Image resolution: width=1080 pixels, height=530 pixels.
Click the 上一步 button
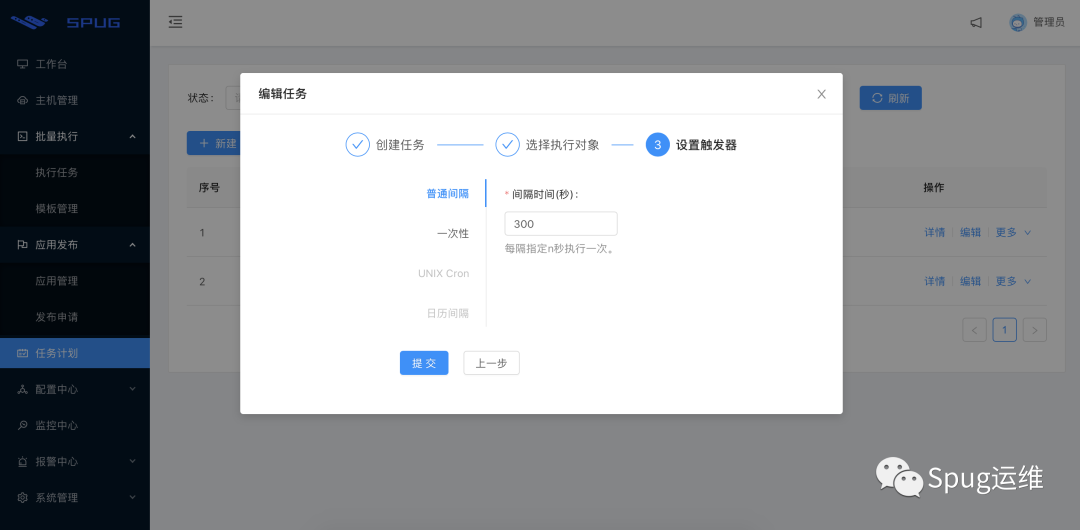pyautogui.click(x=491, y=363)
